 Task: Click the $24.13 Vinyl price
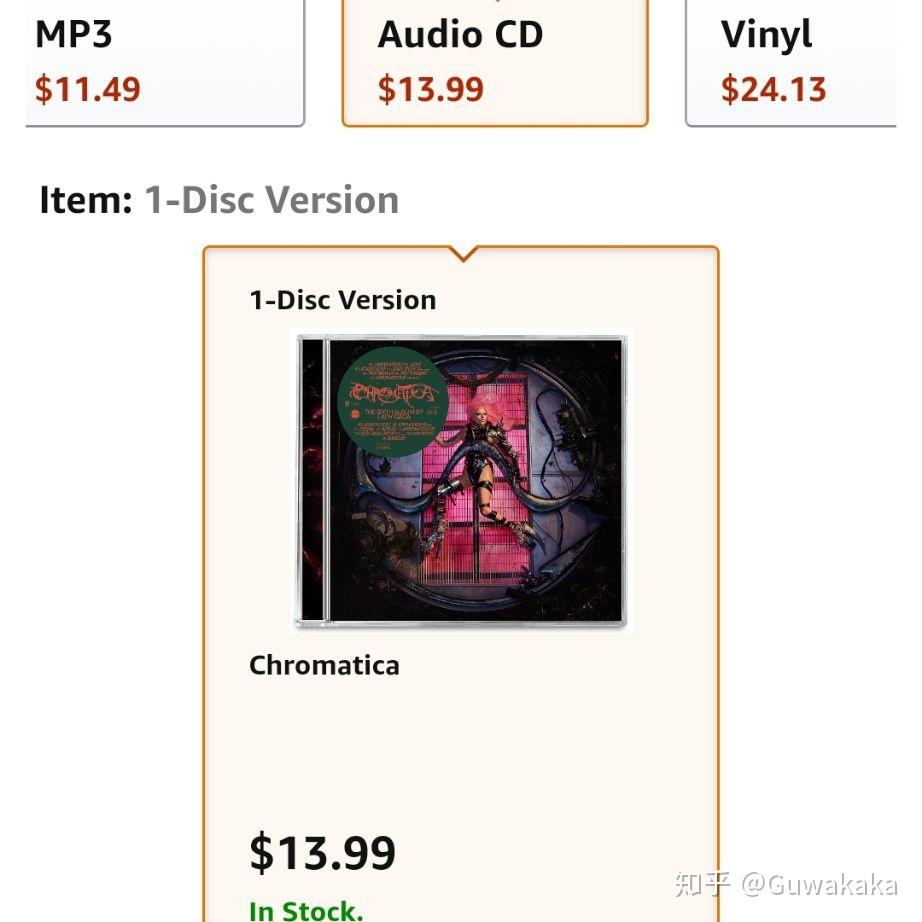tap(773, 89)
